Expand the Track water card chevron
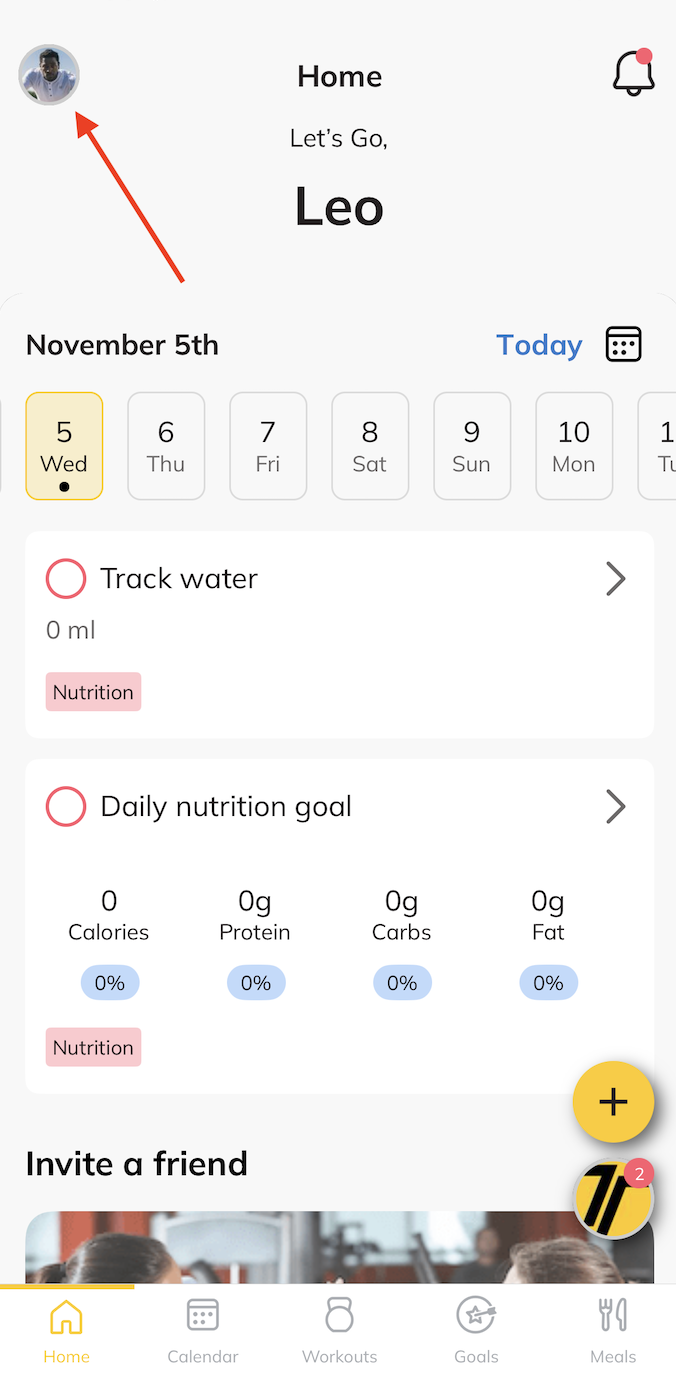Image resolution: width=676 pixels, height=1380 pixels. [x=616, y=579]
